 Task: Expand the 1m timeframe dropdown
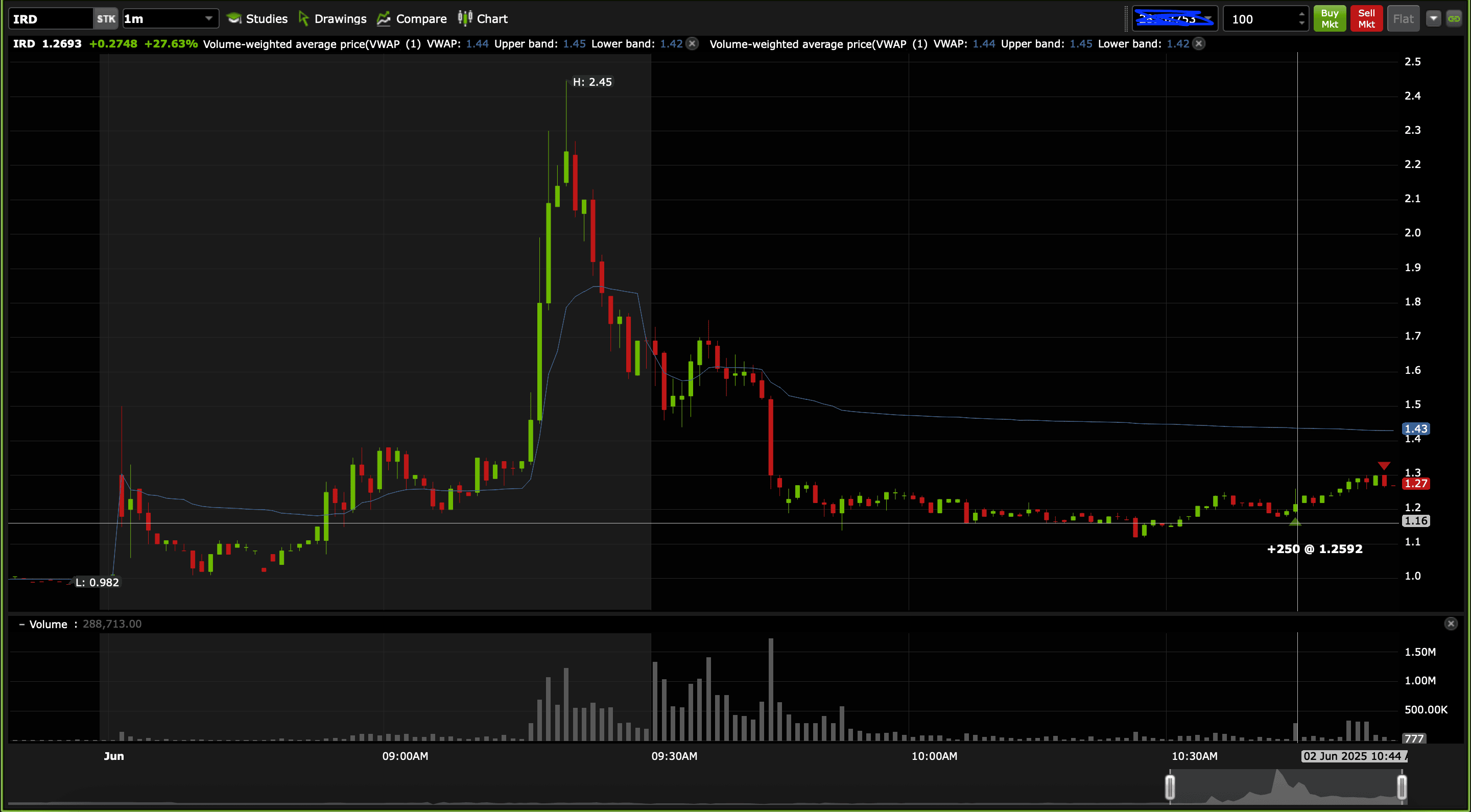click(x=209, y=19)
